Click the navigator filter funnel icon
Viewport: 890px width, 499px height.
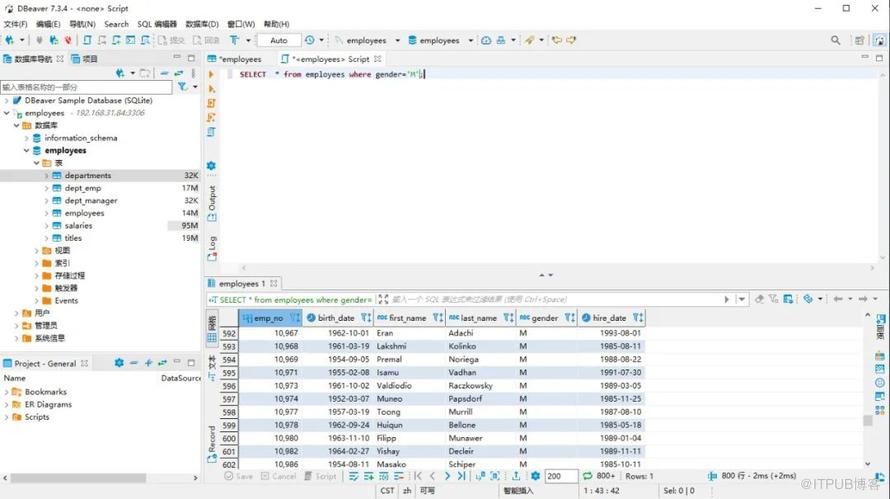tap(182, 87)
